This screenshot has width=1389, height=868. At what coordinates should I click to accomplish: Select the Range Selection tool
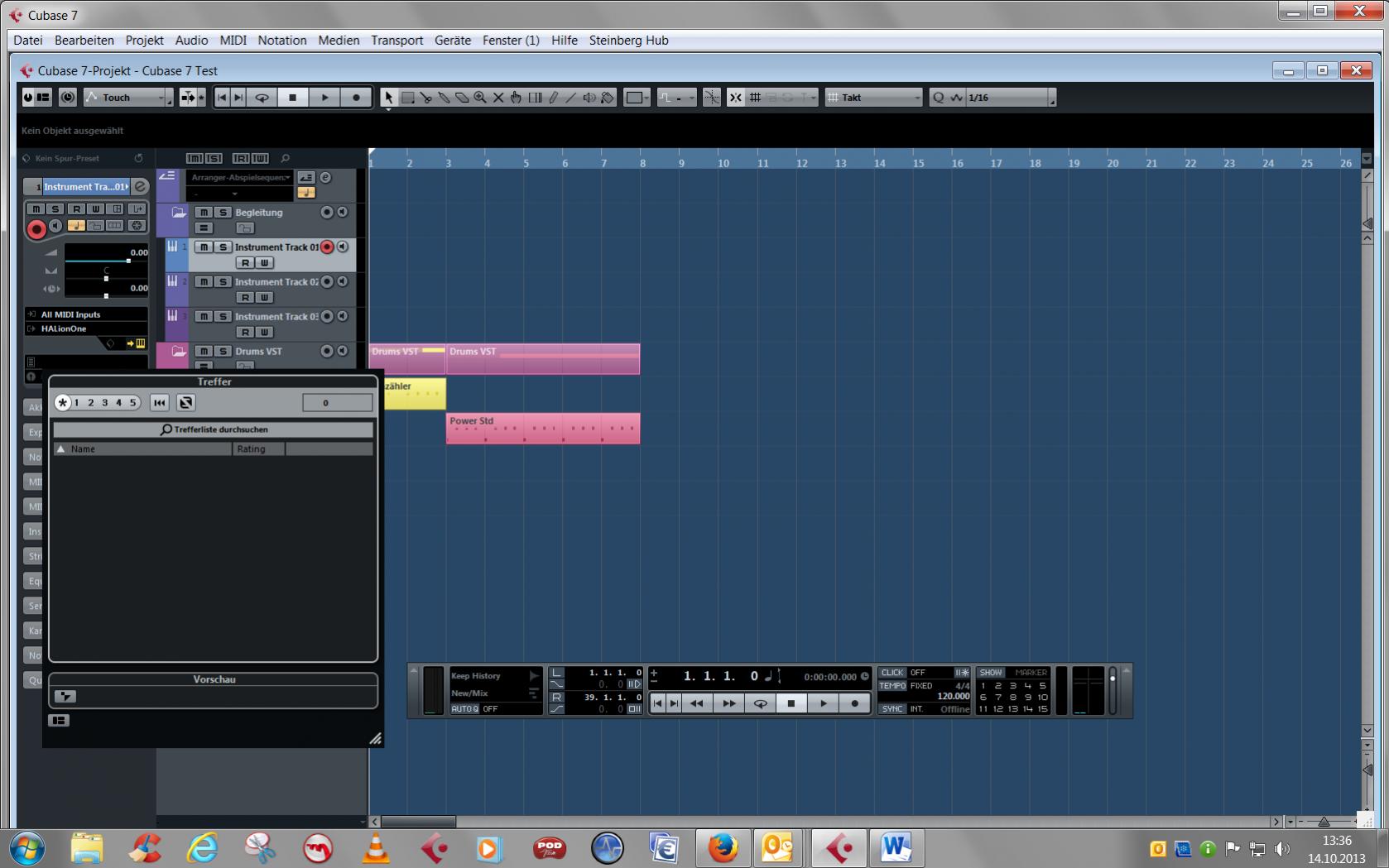tap(407, 98)
